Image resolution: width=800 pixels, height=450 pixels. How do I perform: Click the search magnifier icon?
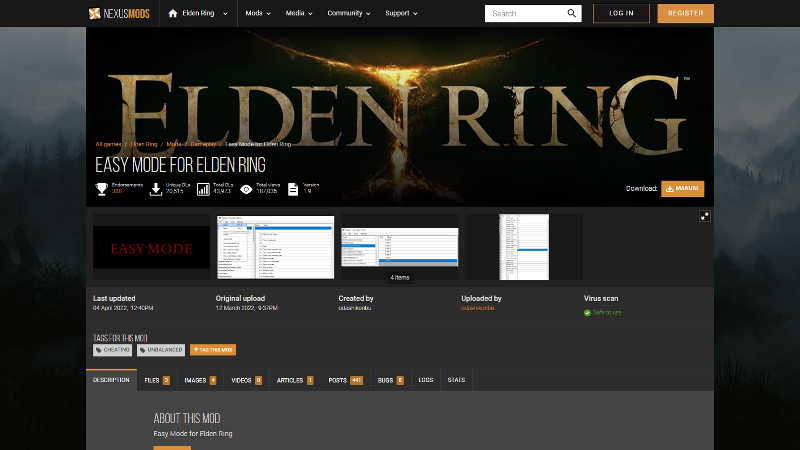point(571,13)
